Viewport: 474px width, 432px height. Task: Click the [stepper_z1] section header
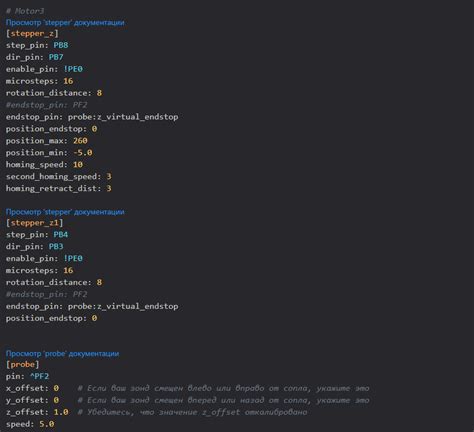[x=34, y=223]
